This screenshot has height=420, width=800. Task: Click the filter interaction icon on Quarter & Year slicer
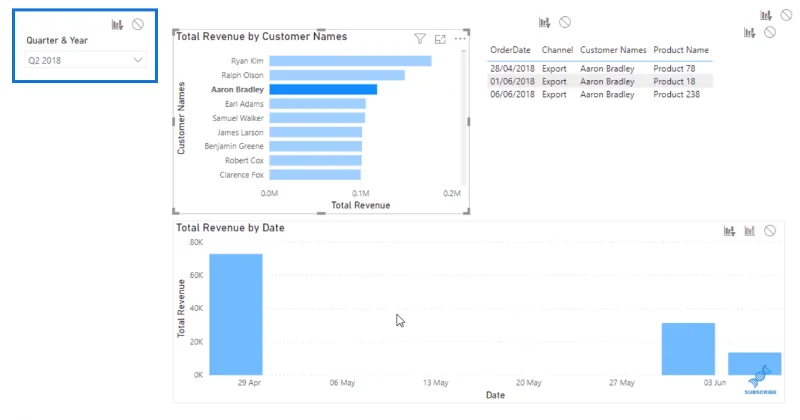tap(117, 24)
